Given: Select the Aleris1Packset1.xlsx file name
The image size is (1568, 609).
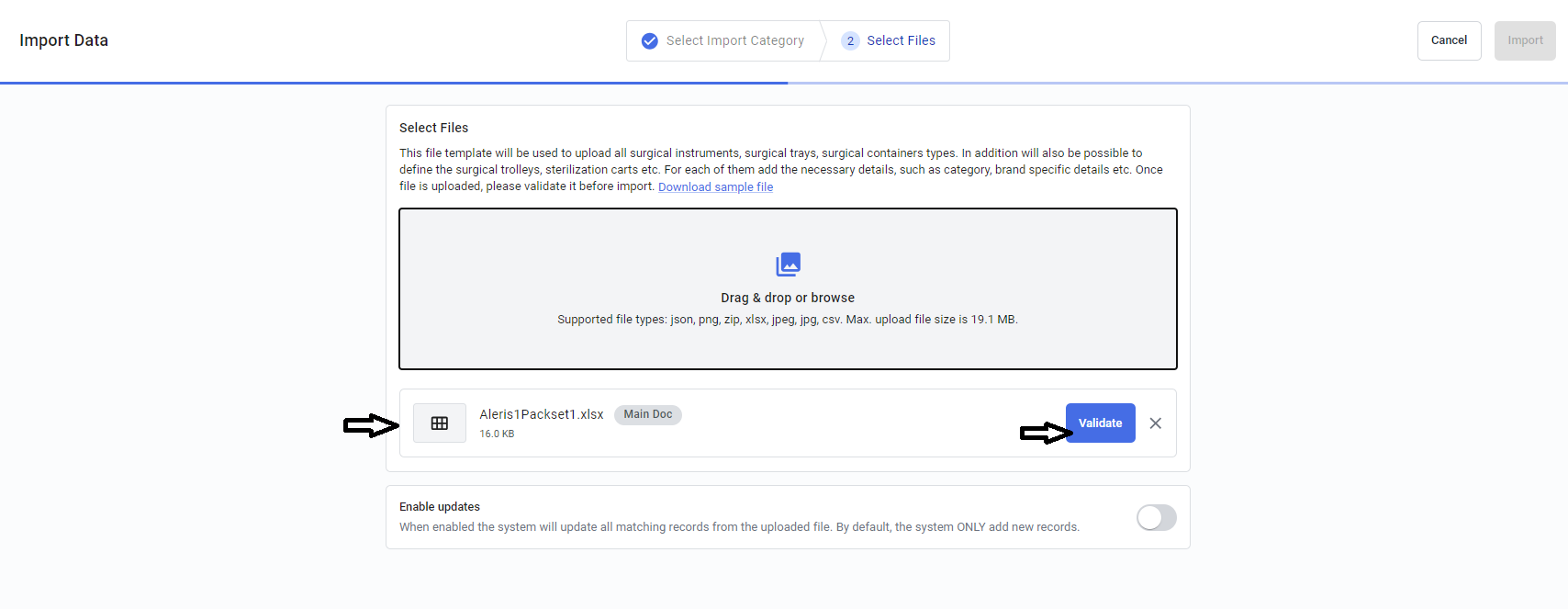Looking at the screenshot, I should [x=542, y=414].
